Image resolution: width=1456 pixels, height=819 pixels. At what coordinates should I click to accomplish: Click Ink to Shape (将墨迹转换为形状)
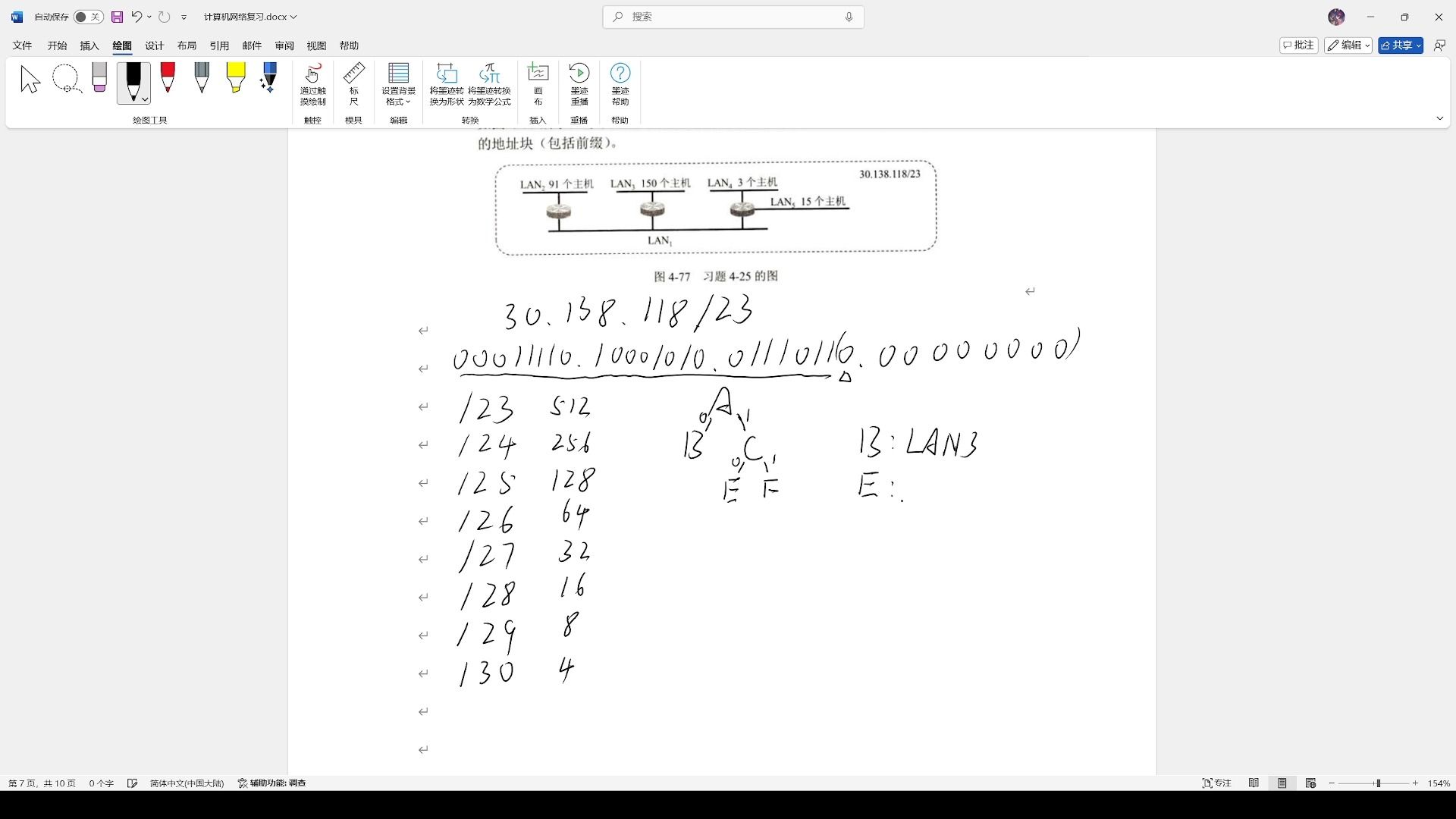(447, 84)
